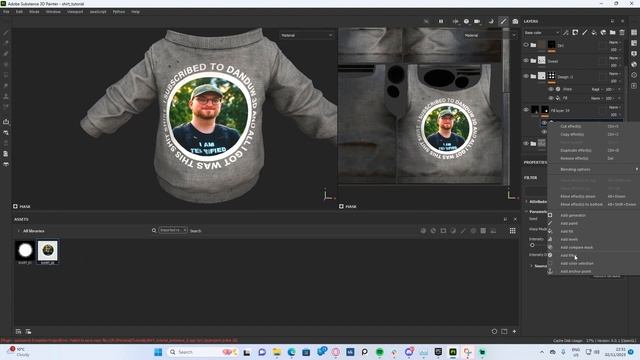Toggle visibility of effect above the Fill row

pyautogui.click(x=551, y=89)
